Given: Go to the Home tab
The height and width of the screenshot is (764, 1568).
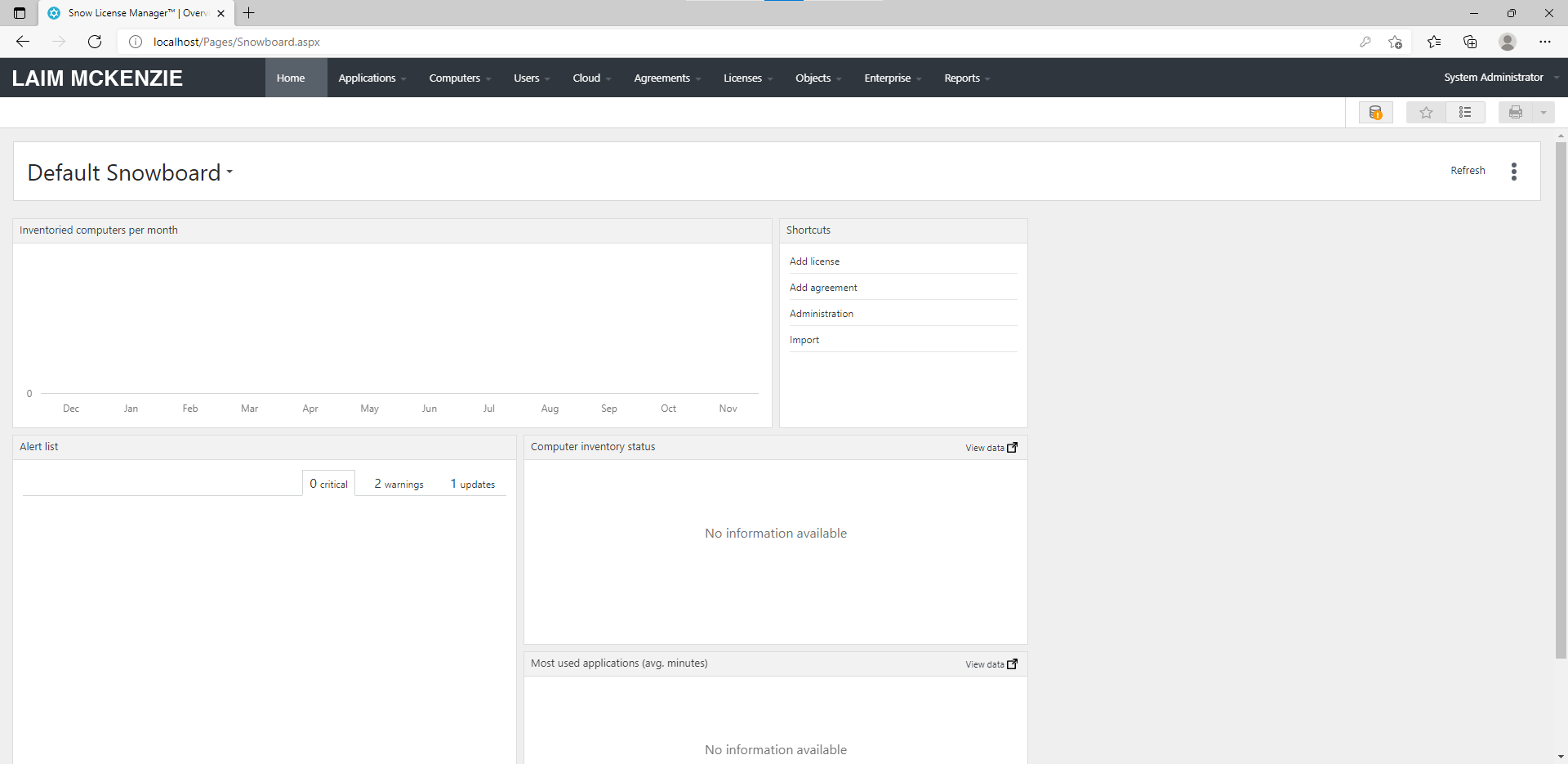Looking at the screenshot, I should click(291, 78).
